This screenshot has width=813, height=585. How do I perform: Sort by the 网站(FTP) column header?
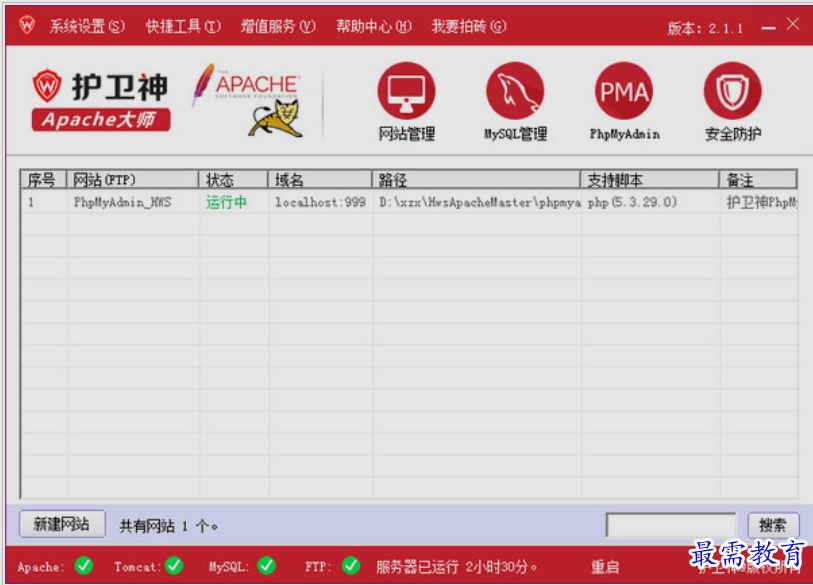132,179
